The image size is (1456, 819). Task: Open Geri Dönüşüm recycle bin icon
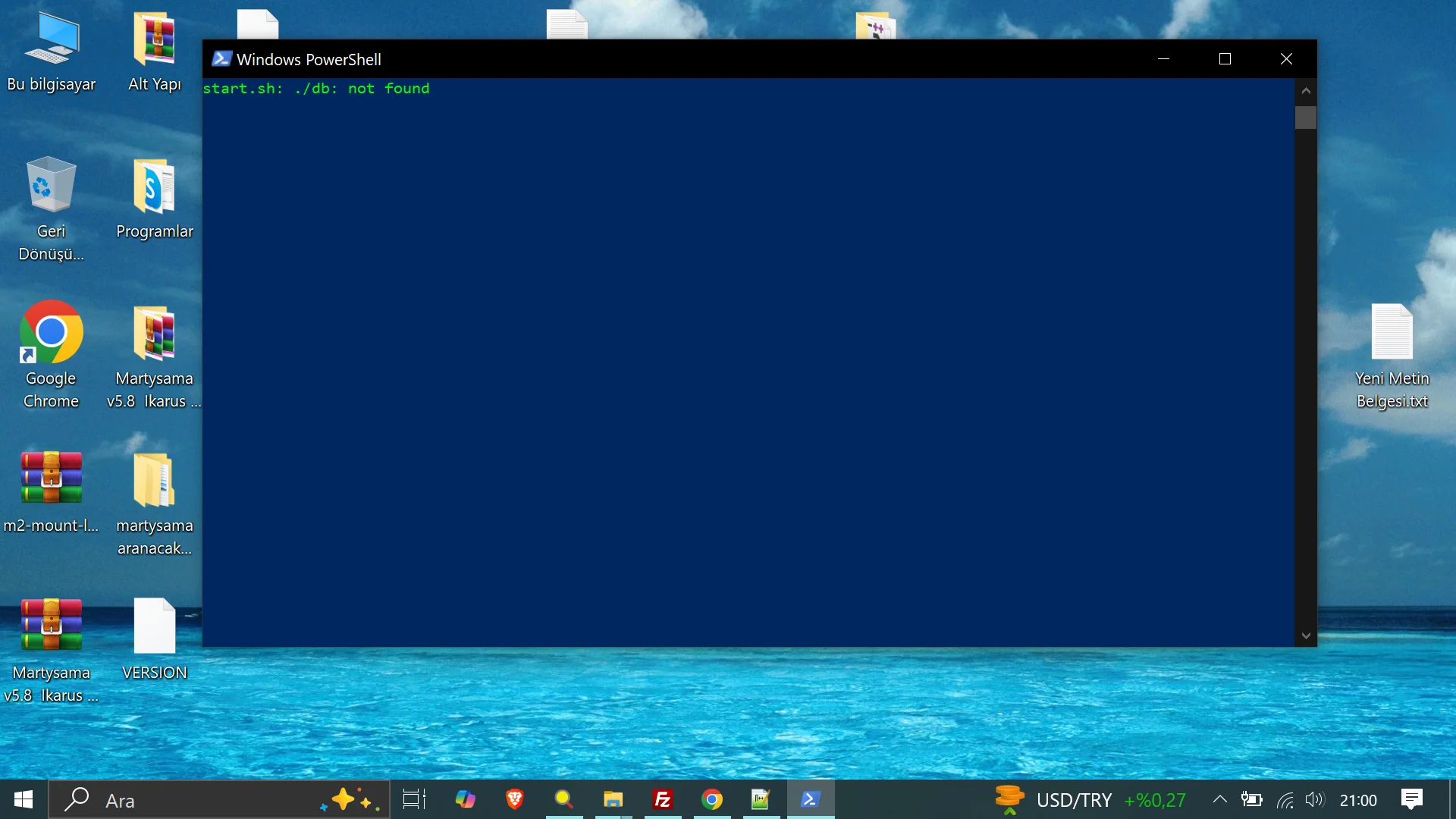[x=52, y=209]
